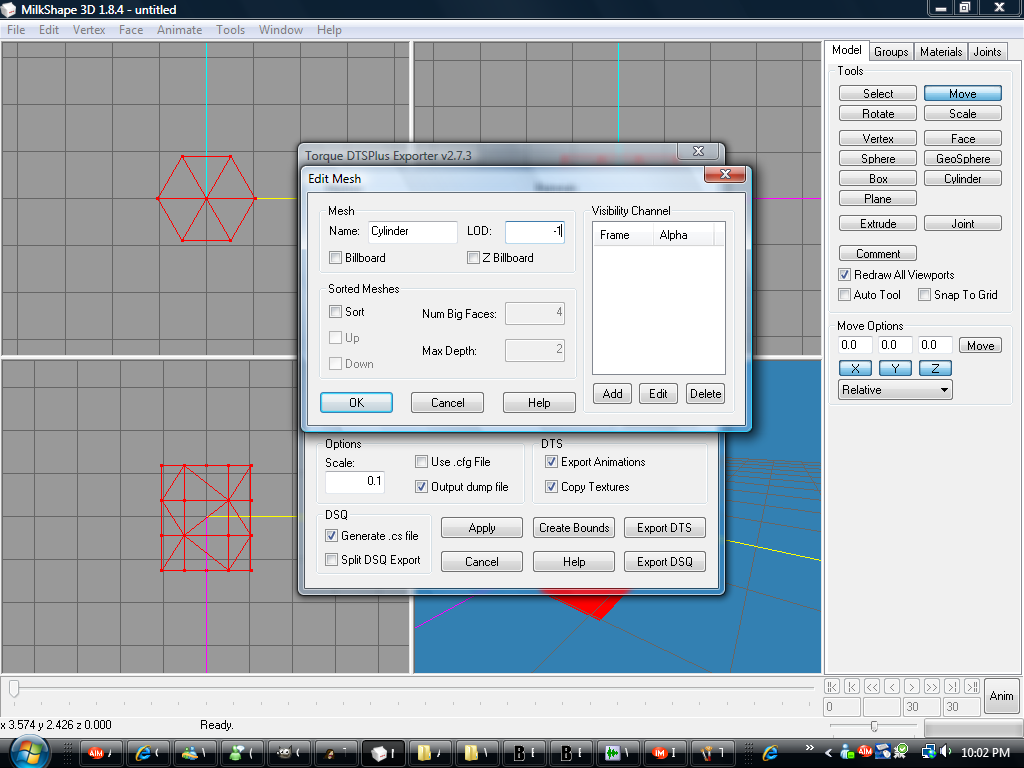Click the volume speaker tray icon
This screenshot has height=768, width=1024.
[x=945, y=752]
